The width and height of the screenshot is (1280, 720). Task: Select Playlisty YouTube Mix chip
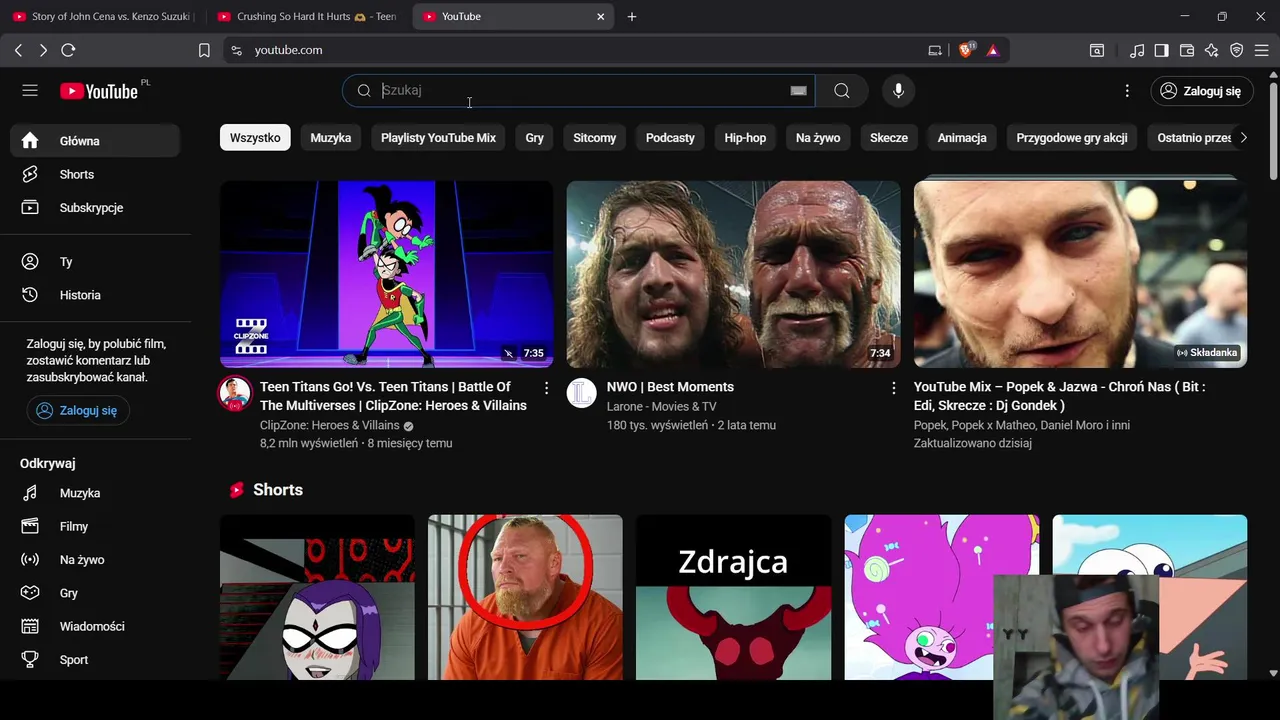click(438, 138)
